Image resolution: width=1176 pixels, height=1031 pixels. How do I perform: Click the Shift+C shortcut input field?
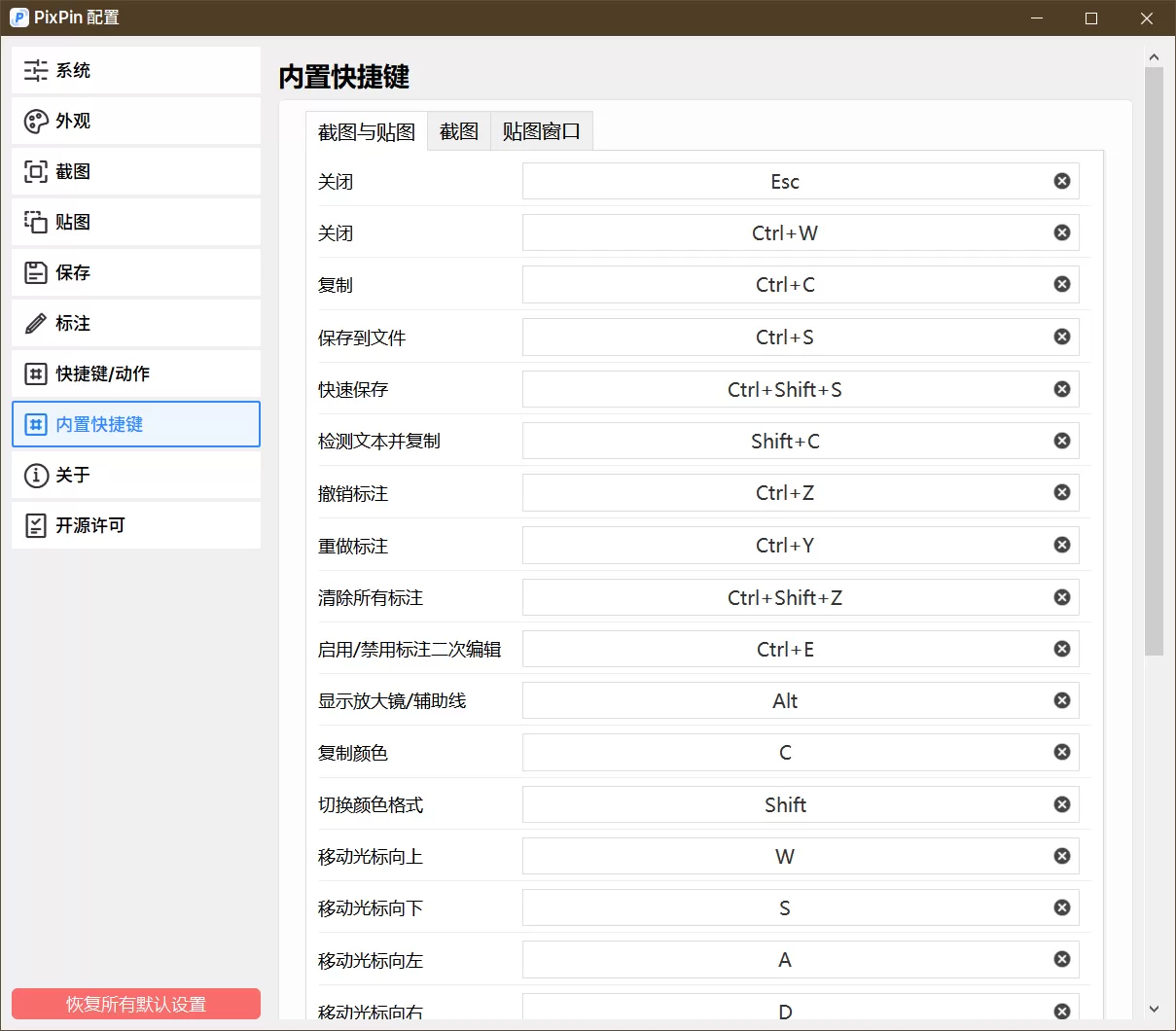click(x=785, y=441)
